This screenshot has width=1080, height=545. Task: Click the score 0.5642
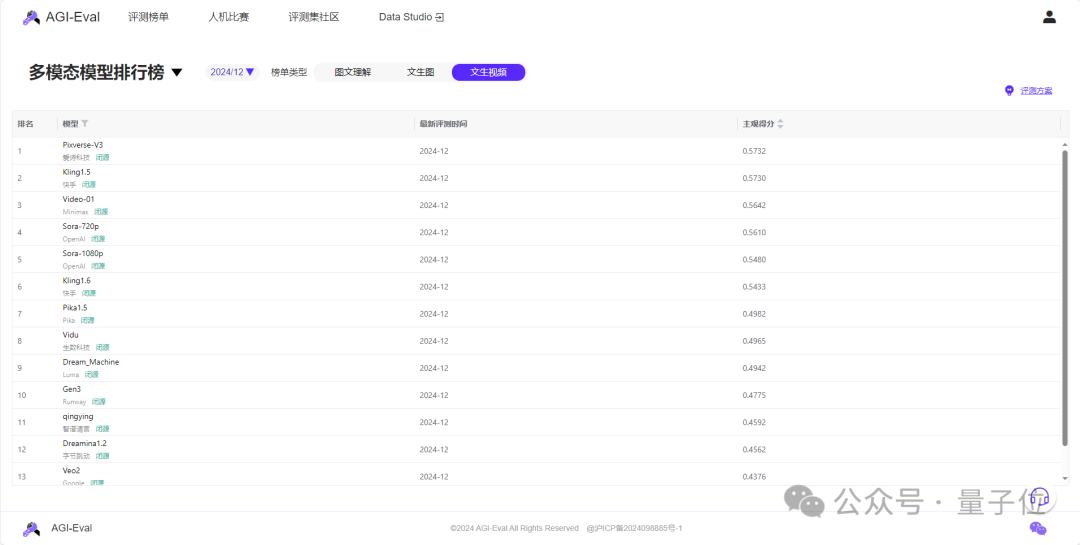click(754, 205)
